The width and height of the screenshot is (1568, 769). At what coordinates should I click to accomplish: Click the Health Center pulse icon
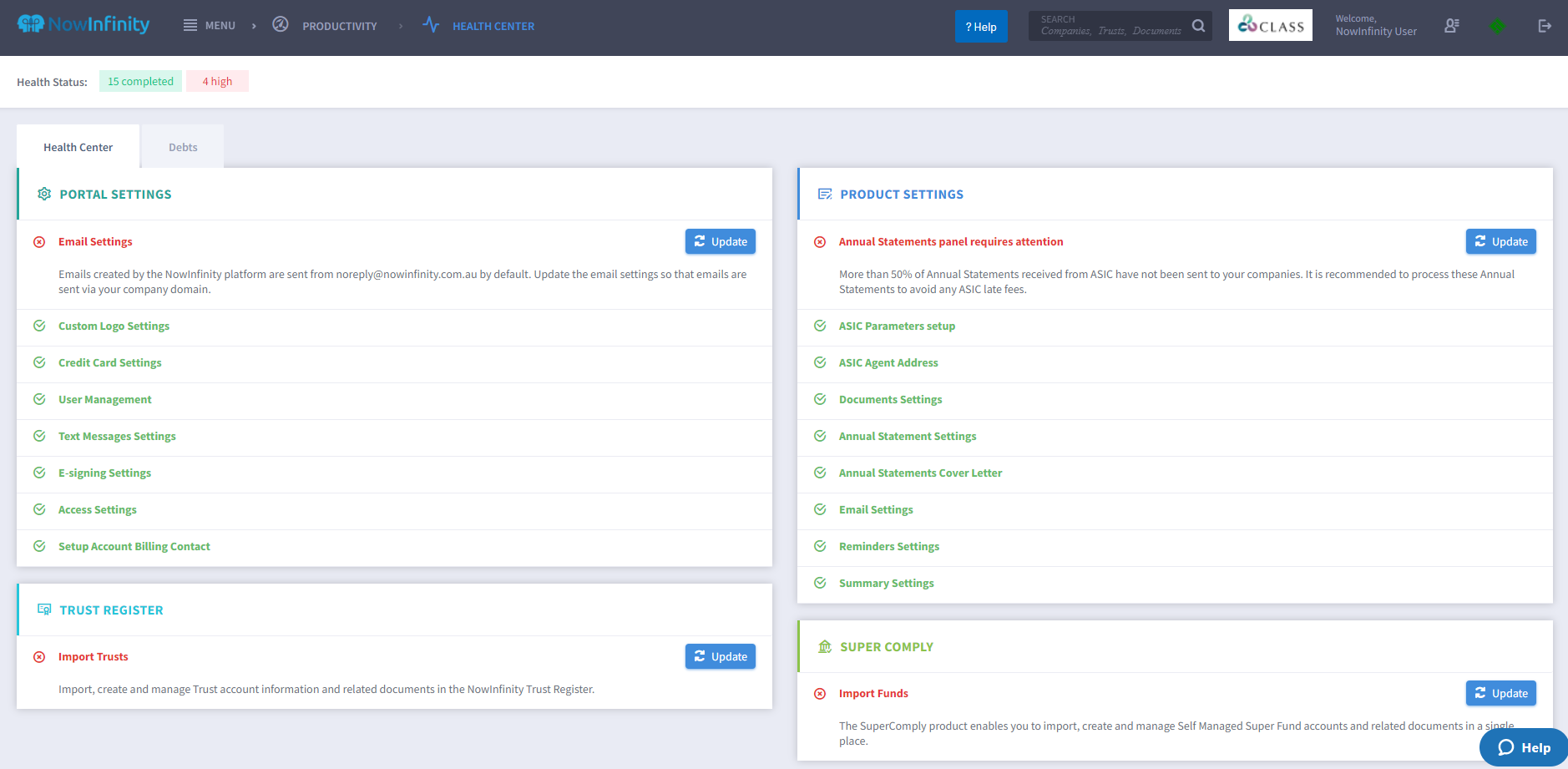[x=431, y=25]
